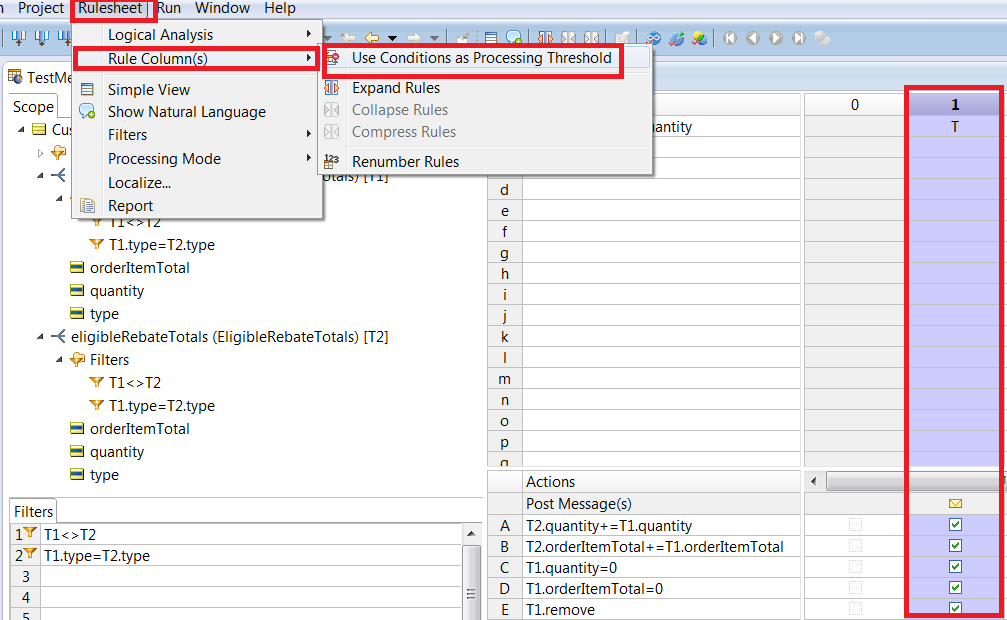Click the Show Natural Language toolbar icon
This screenshot has width=1007, height=620.
click(x=514, y=38)
